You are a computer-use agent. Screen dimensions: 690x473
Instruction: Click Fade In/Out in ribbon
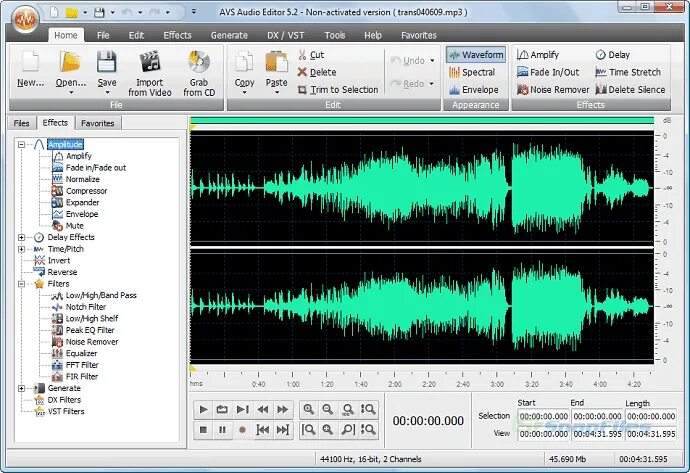pos(548,72)
